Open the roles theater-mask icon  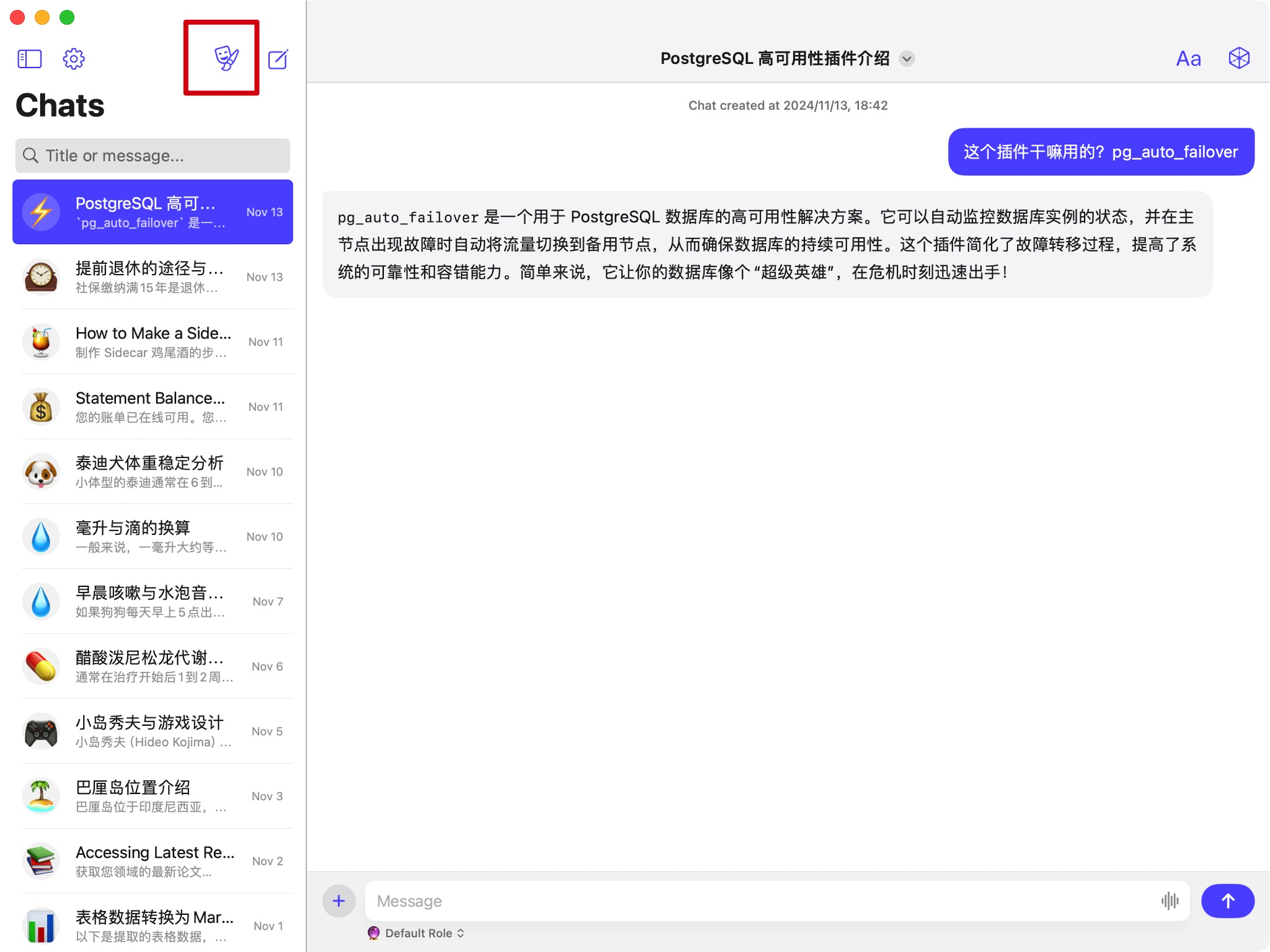(x=226, y=58)
